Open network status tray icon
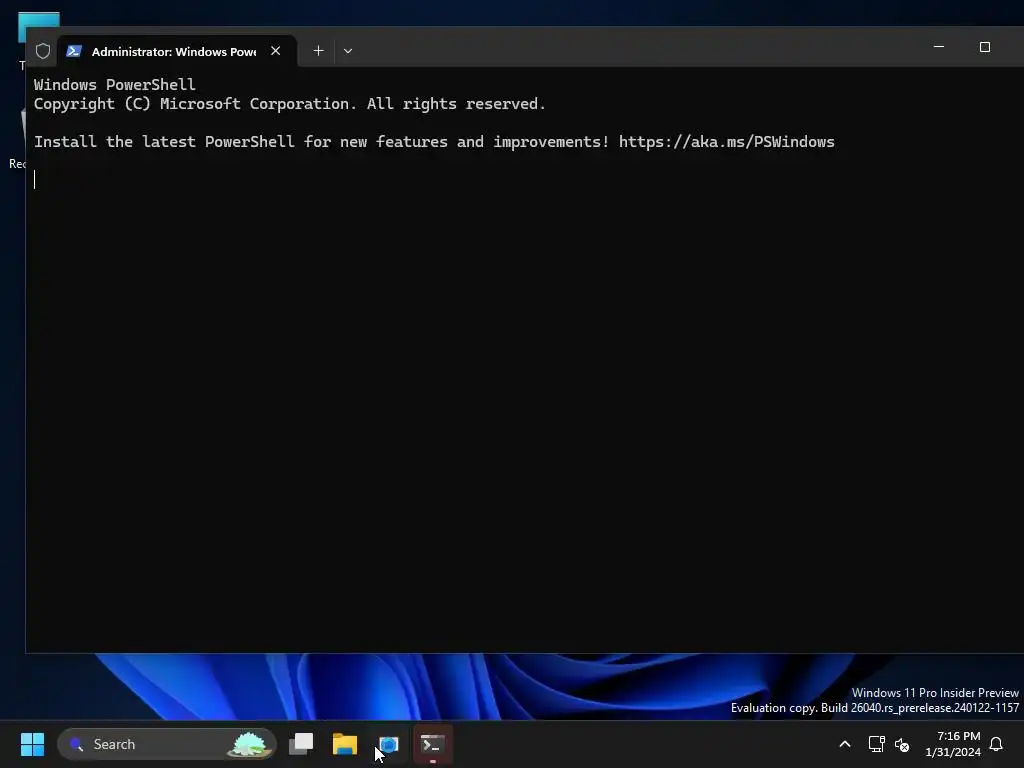 coord(876,744)
